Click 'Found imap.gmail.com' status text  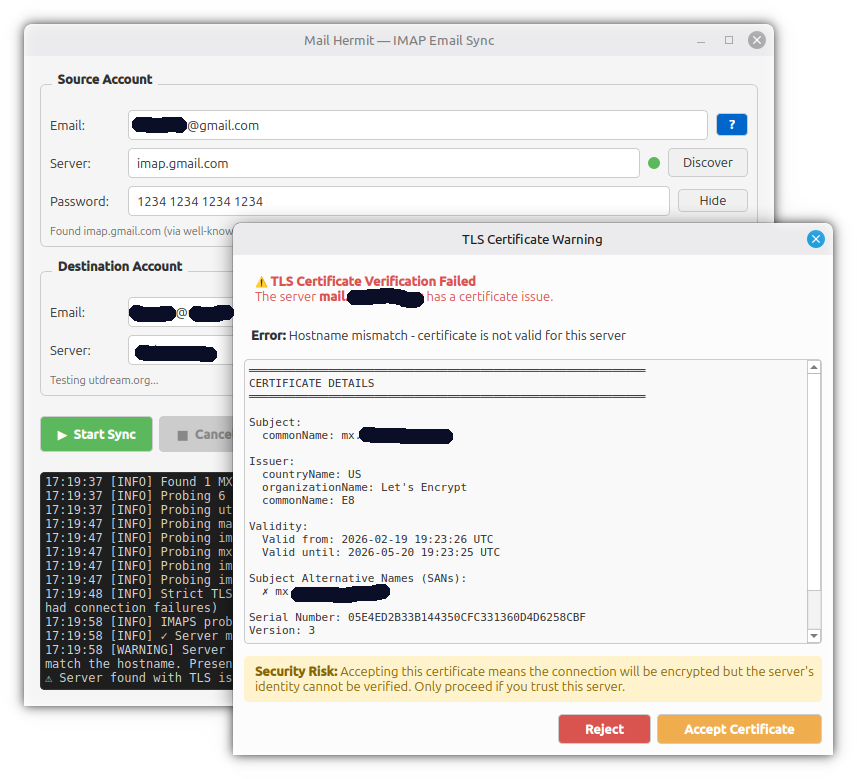[x=142, y=231]
